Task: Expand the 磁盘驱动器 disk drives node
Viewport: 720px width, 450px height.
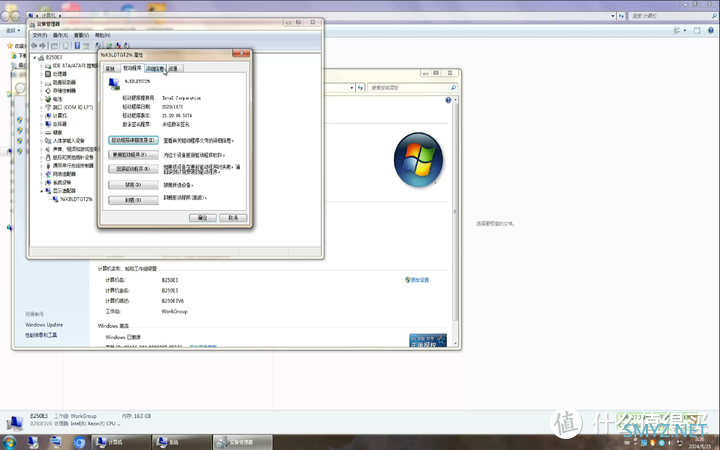Action: coord(41,82)
